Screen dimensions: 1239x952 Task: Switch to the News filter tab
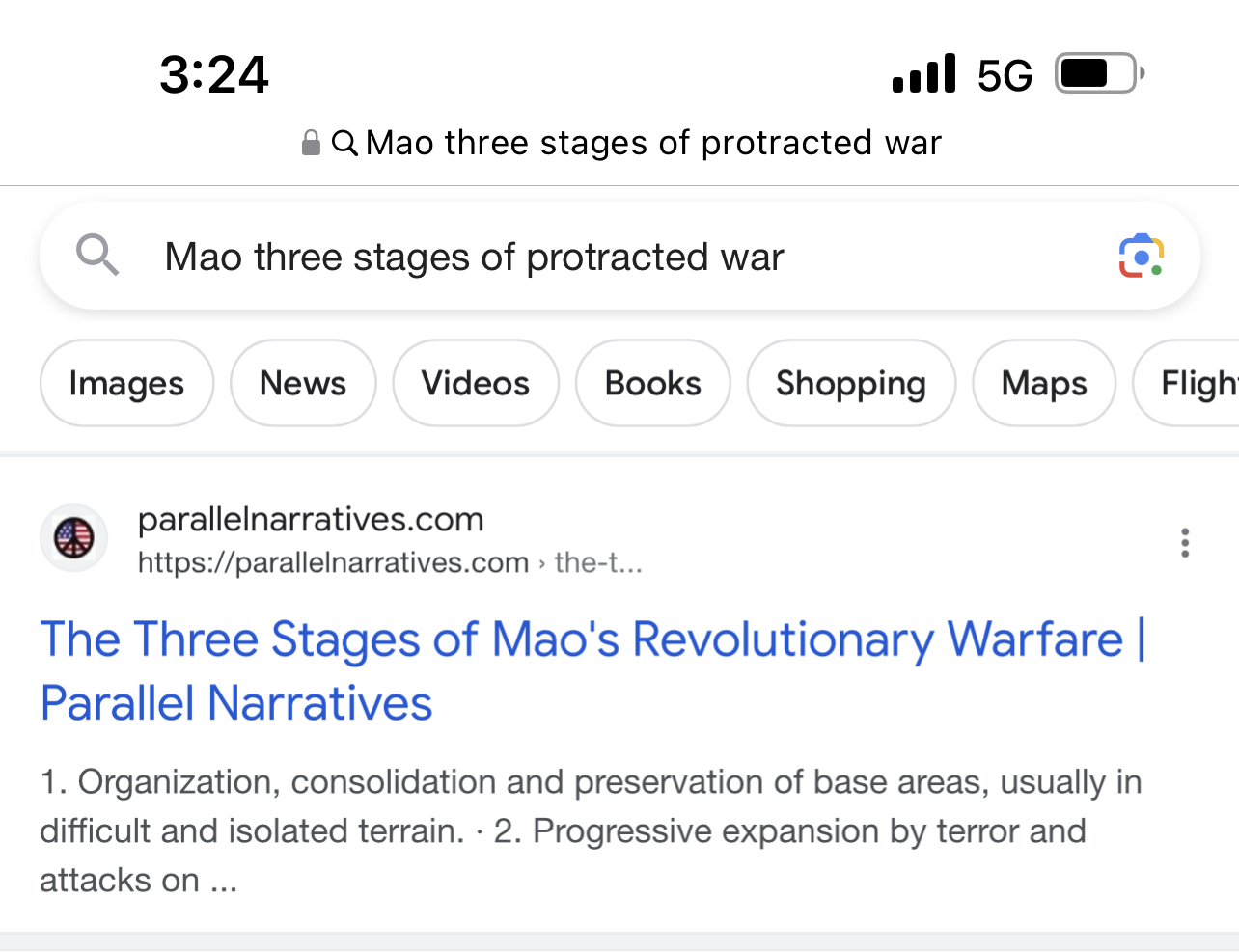point(303,383)
